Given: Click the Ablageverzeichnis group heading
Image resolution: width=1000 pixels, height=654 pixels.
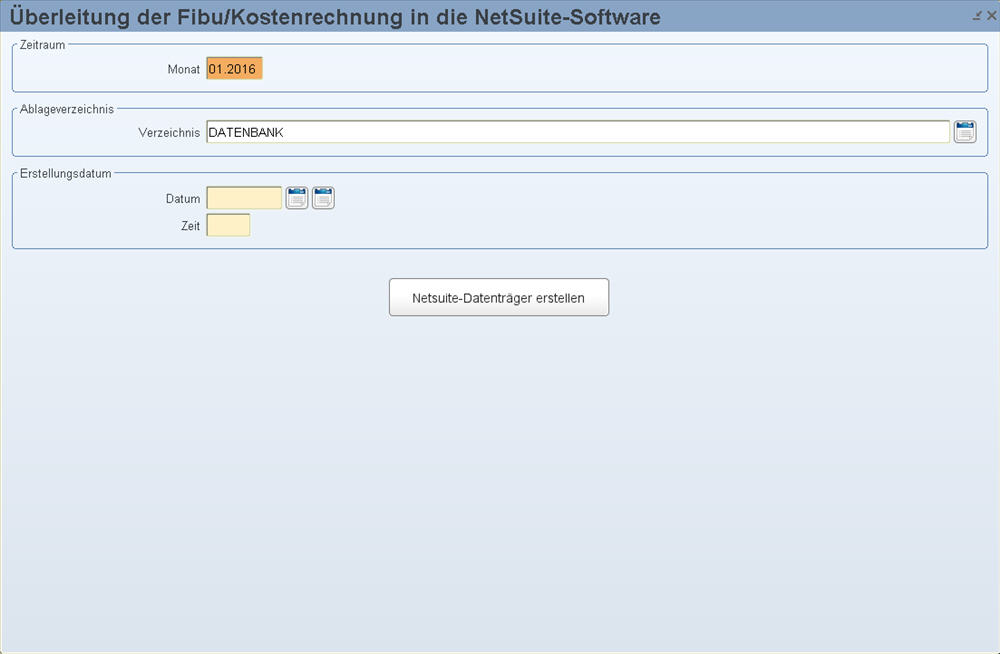Looking at the screenshot, I should point(67,109).
